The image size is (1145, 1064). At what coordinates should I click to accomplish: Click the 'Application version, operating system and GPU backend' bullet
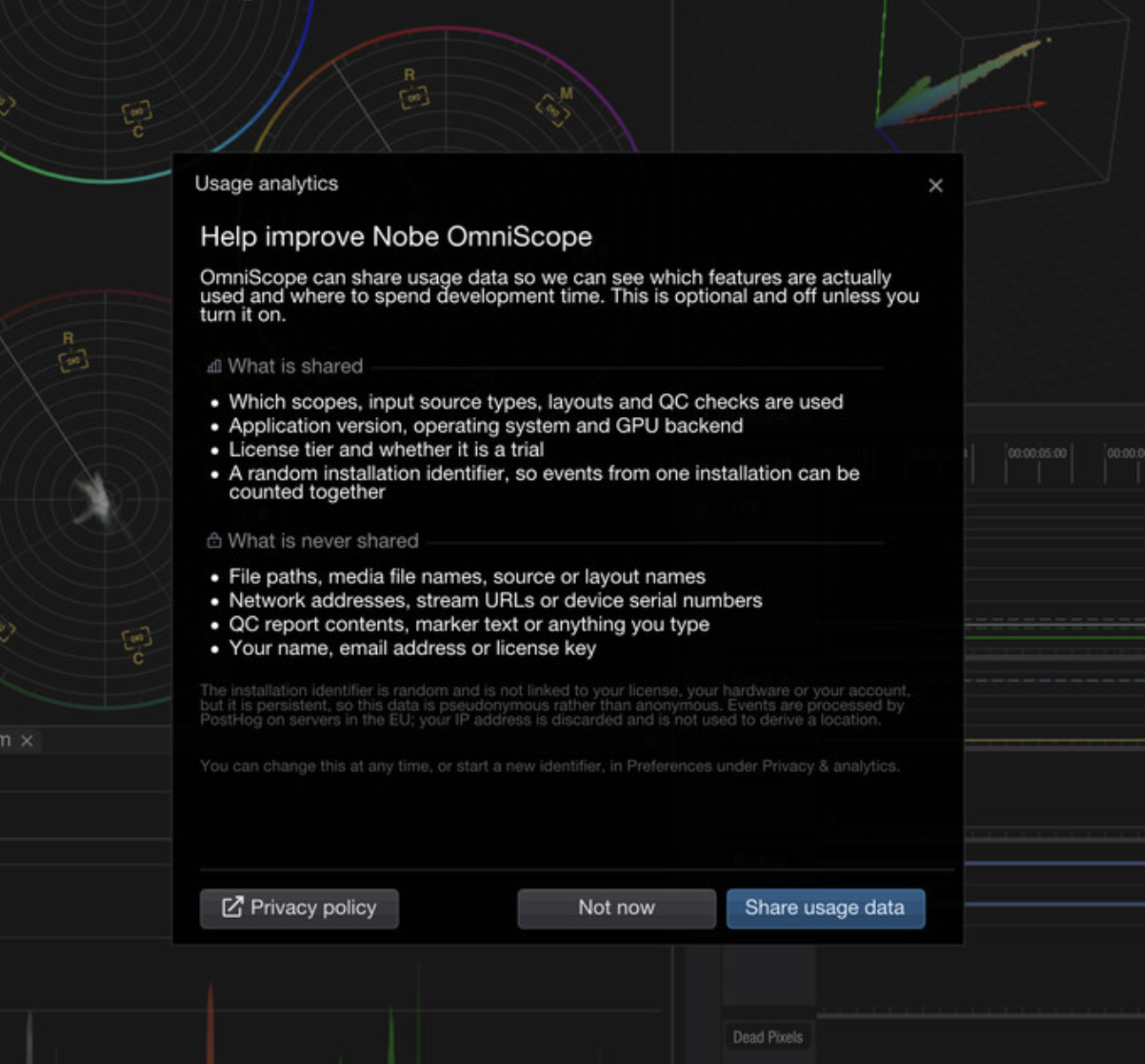[x=486, y=426]
